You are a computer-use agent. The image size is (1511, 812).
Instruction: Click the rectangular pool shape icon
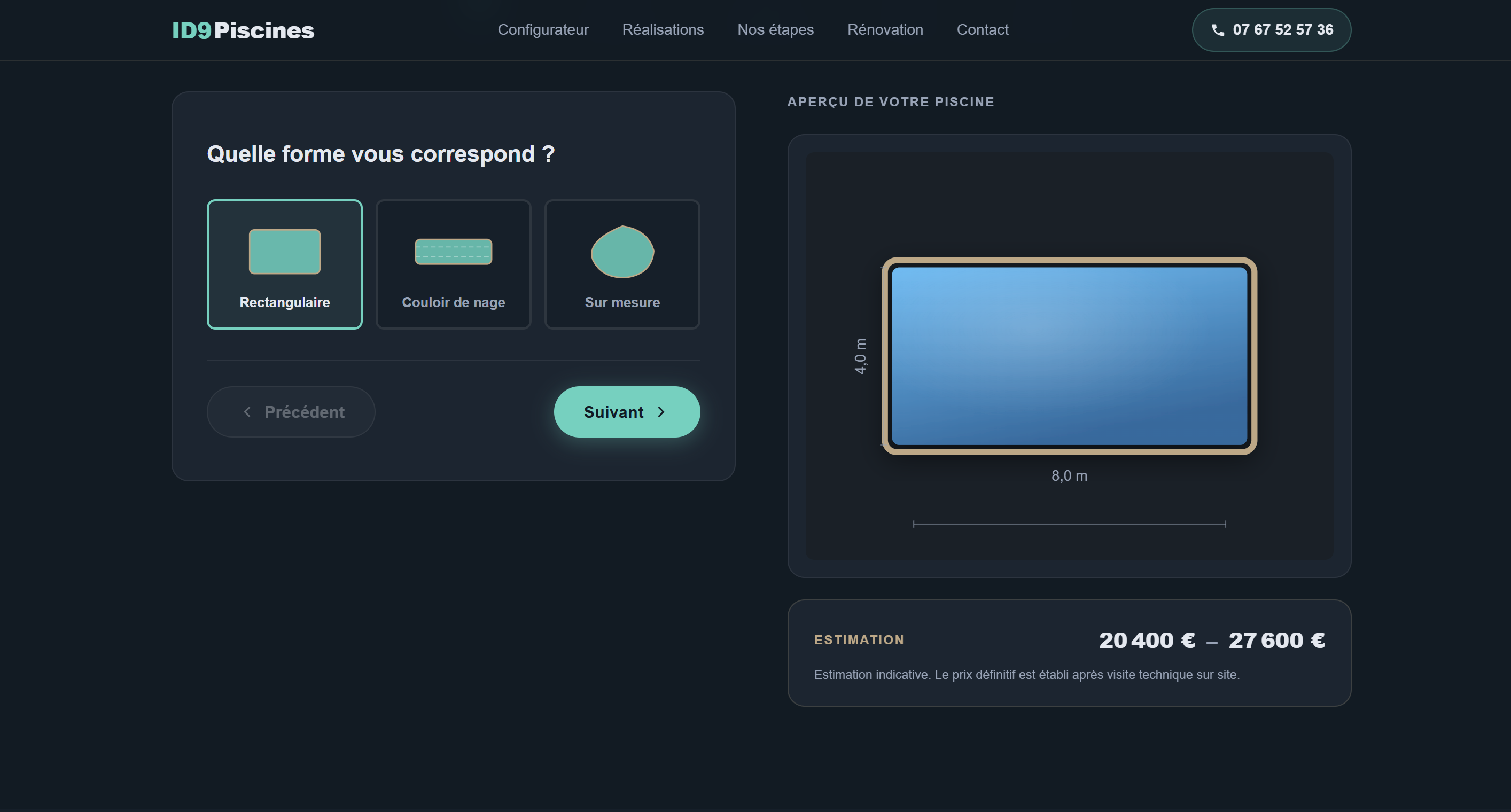point(284,252)
